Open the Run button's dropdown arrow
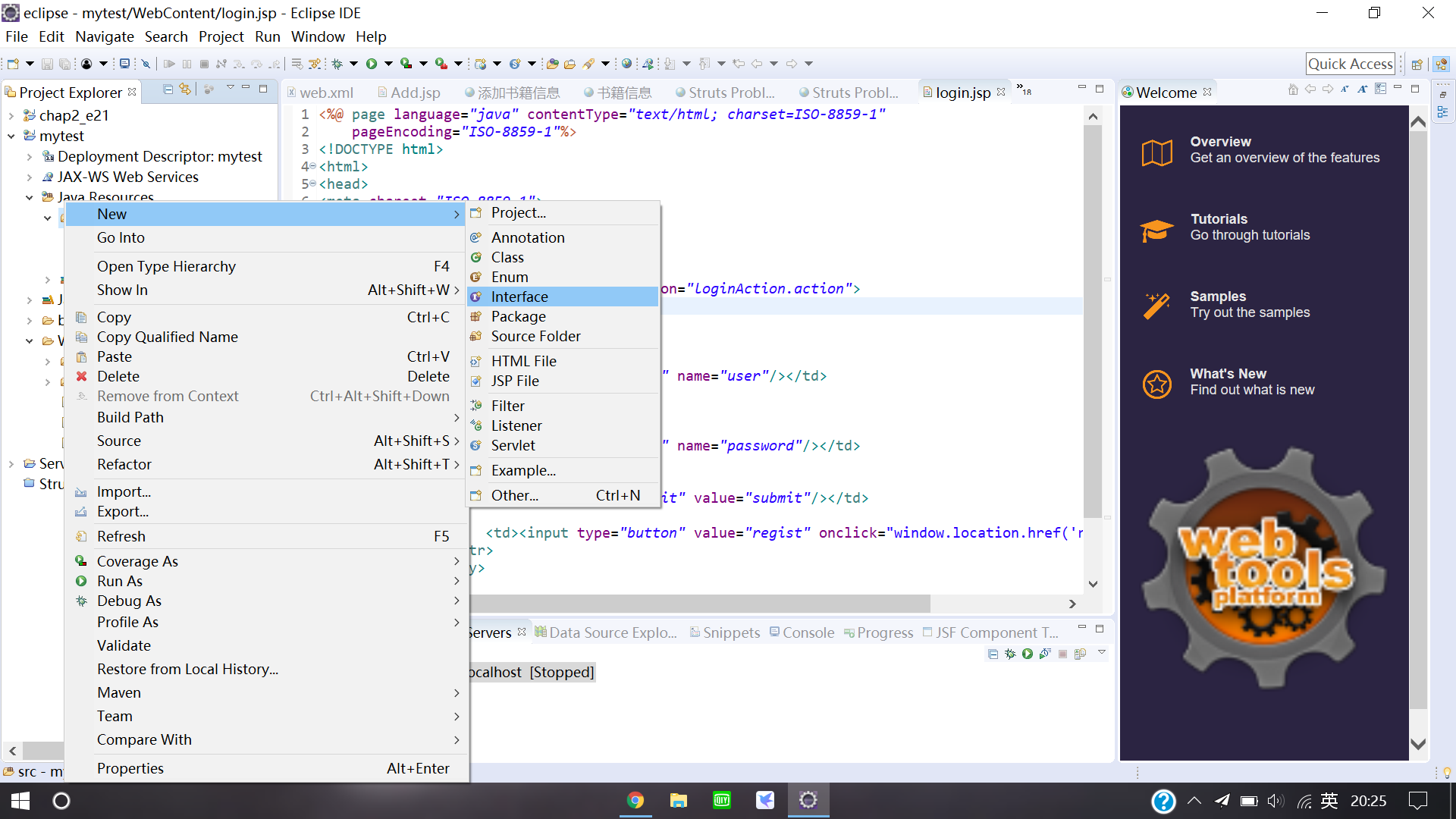This screenshot has width=1456, height=819. (x=387, y=64)
